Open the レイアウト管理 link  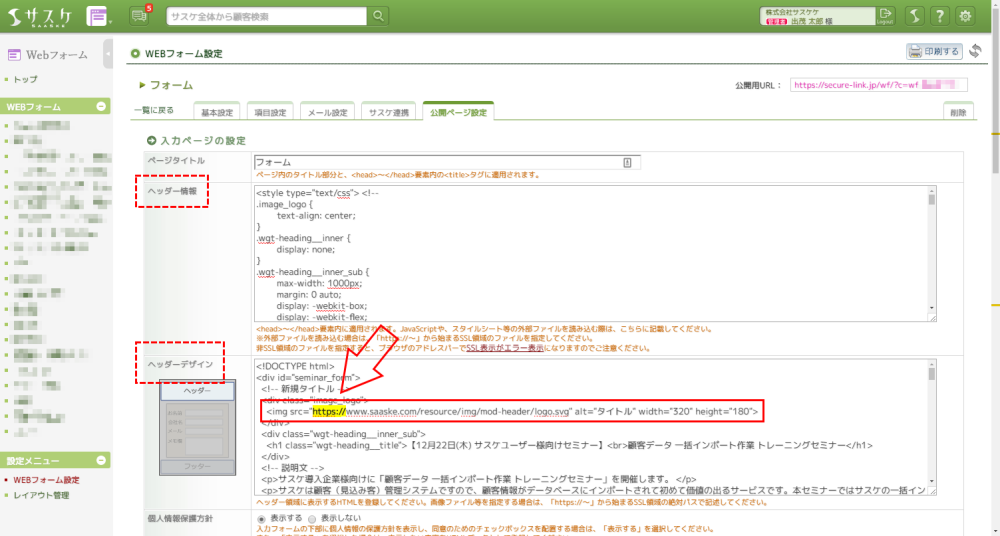[41, 495]
